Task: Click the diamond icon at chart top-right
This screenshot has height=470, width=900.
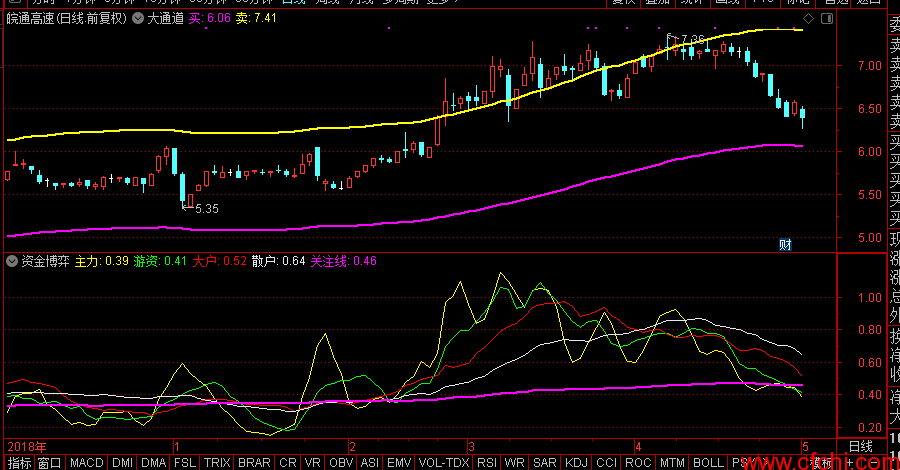Action: 809,18
